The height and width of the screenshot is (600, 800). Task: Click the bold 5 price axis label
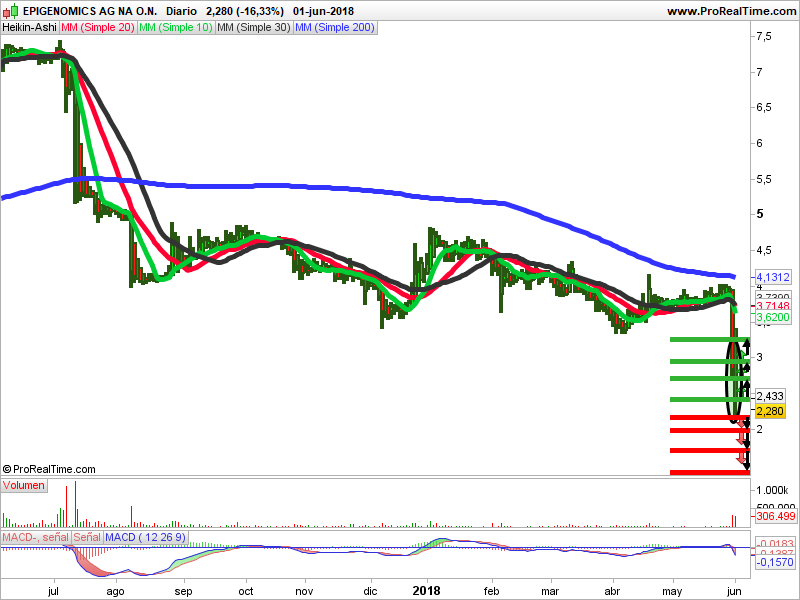pos(760,214)
